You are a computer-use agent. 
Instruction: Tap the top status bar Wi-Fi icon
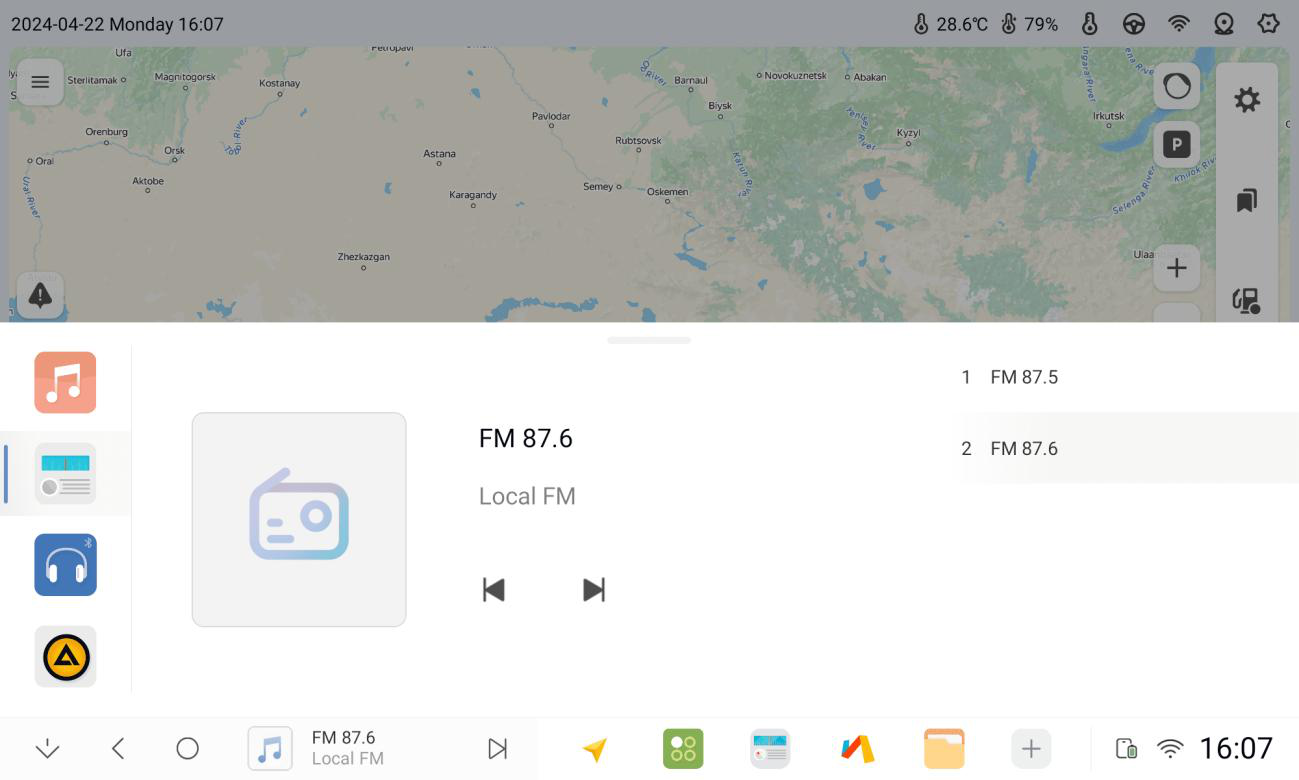pyautogui.click(x=1179, y=24)
